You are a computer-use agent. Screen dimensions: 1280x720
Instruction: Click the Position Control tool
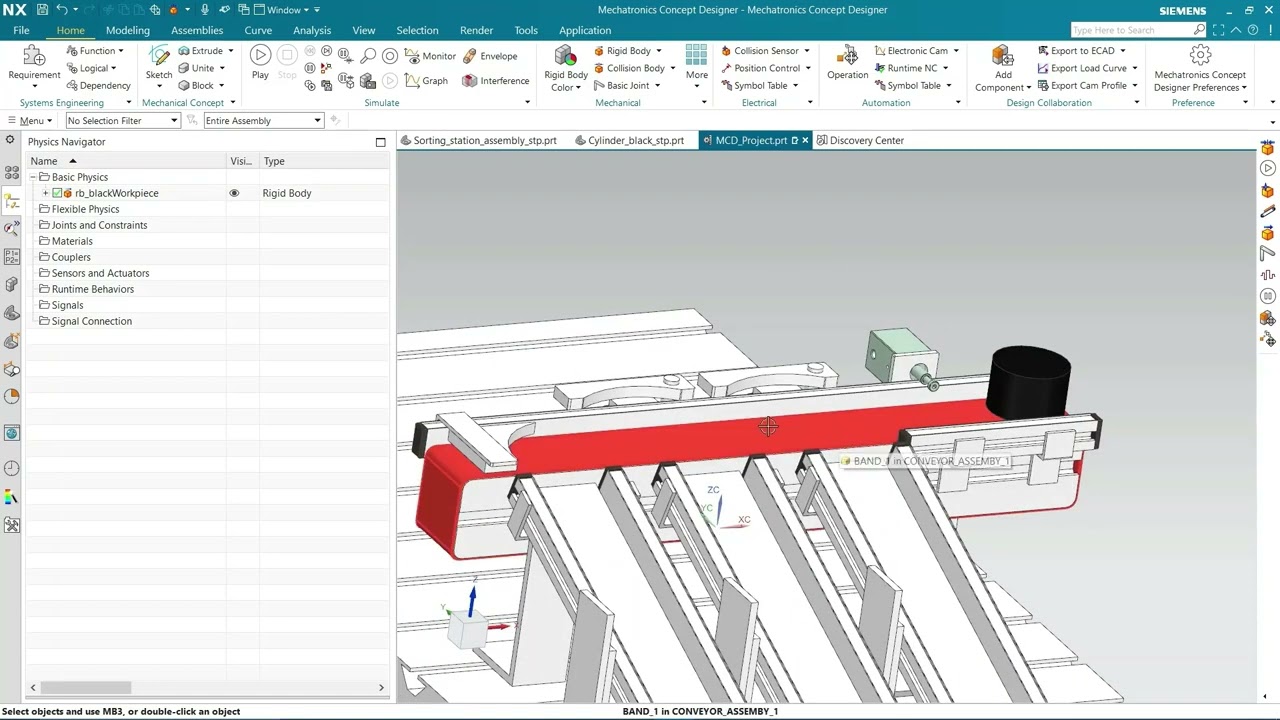click(x=760, y=68)
